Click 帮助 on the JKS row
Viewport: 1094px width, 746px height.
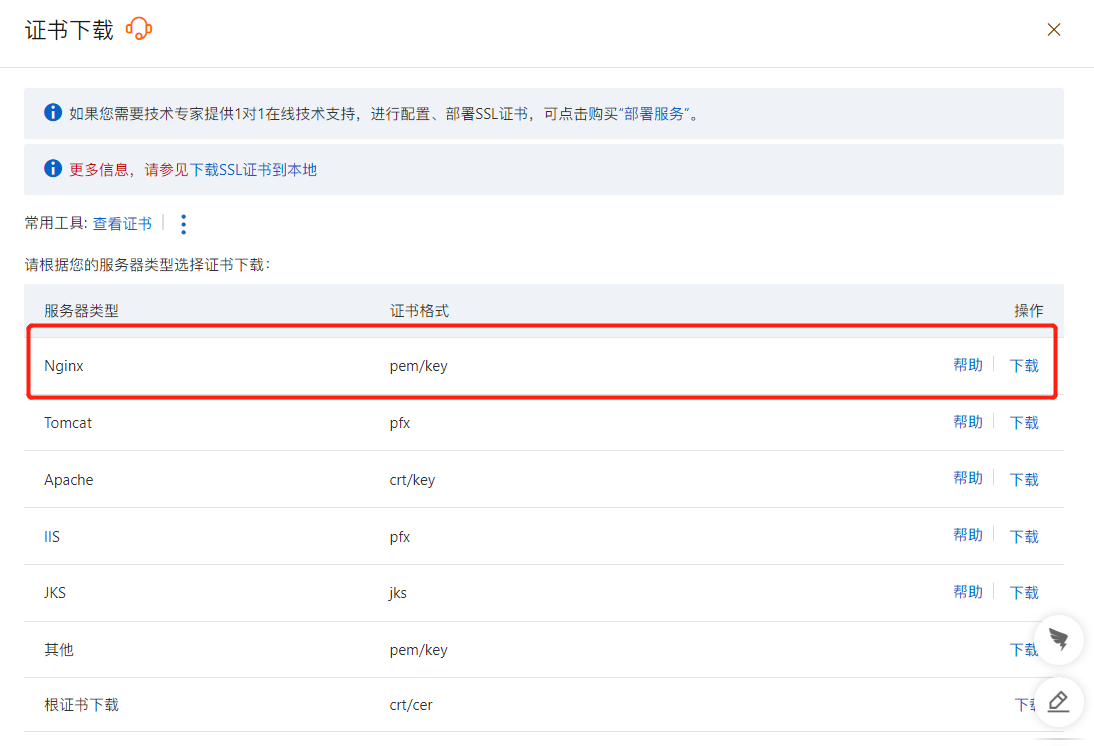click(x=968, y=592)
